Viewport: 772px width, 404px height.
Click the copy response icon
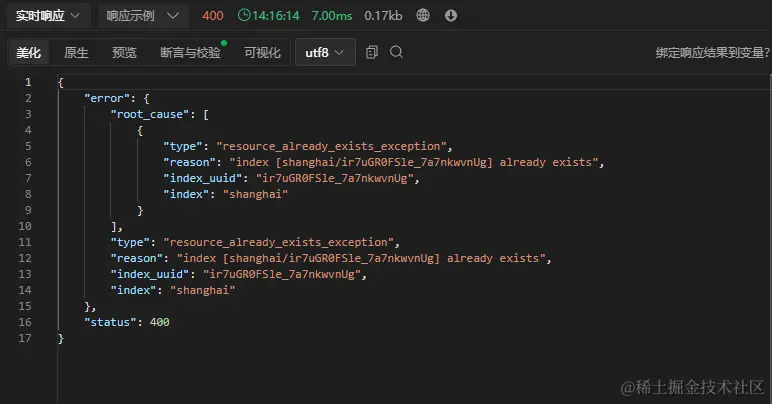pyautogui.click(x=372, y=52)
